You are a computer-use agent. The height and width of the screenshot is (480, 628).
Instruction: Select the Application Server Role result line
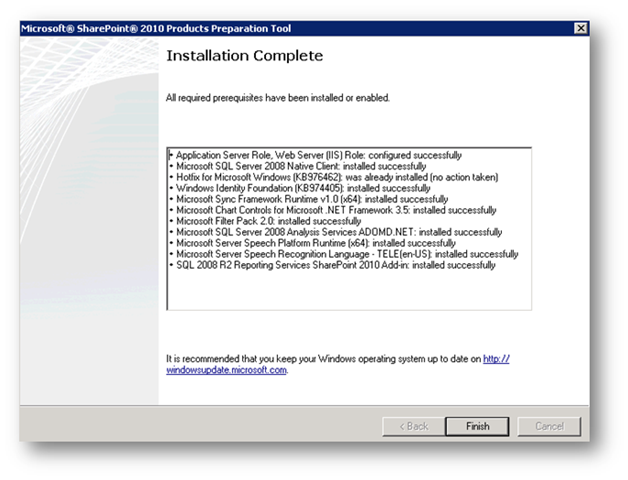[317, 156]
